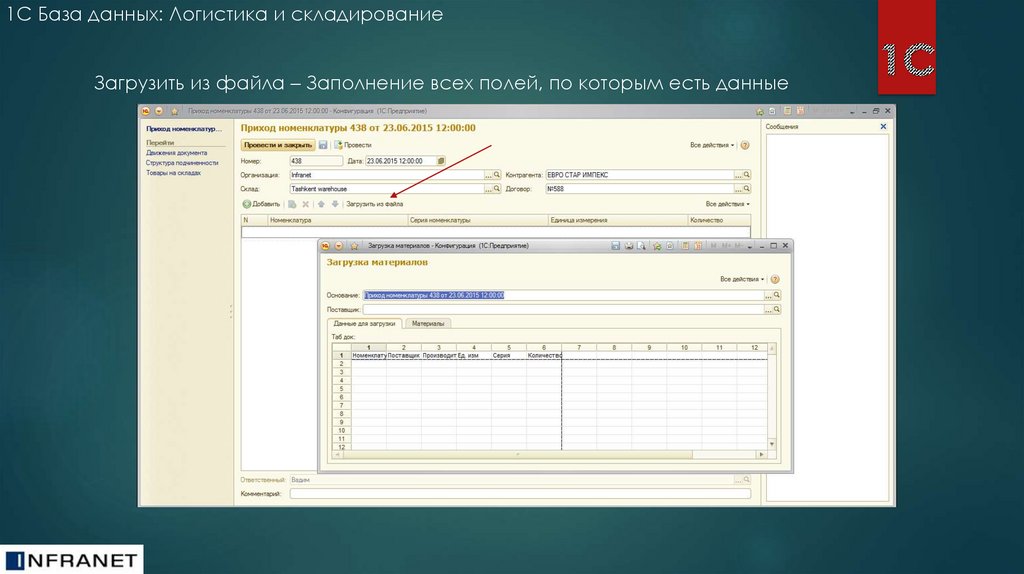Click the help icon in Загрузка материалов
The width and height of the screenshot is (1024, 574).
click(775, 279)
